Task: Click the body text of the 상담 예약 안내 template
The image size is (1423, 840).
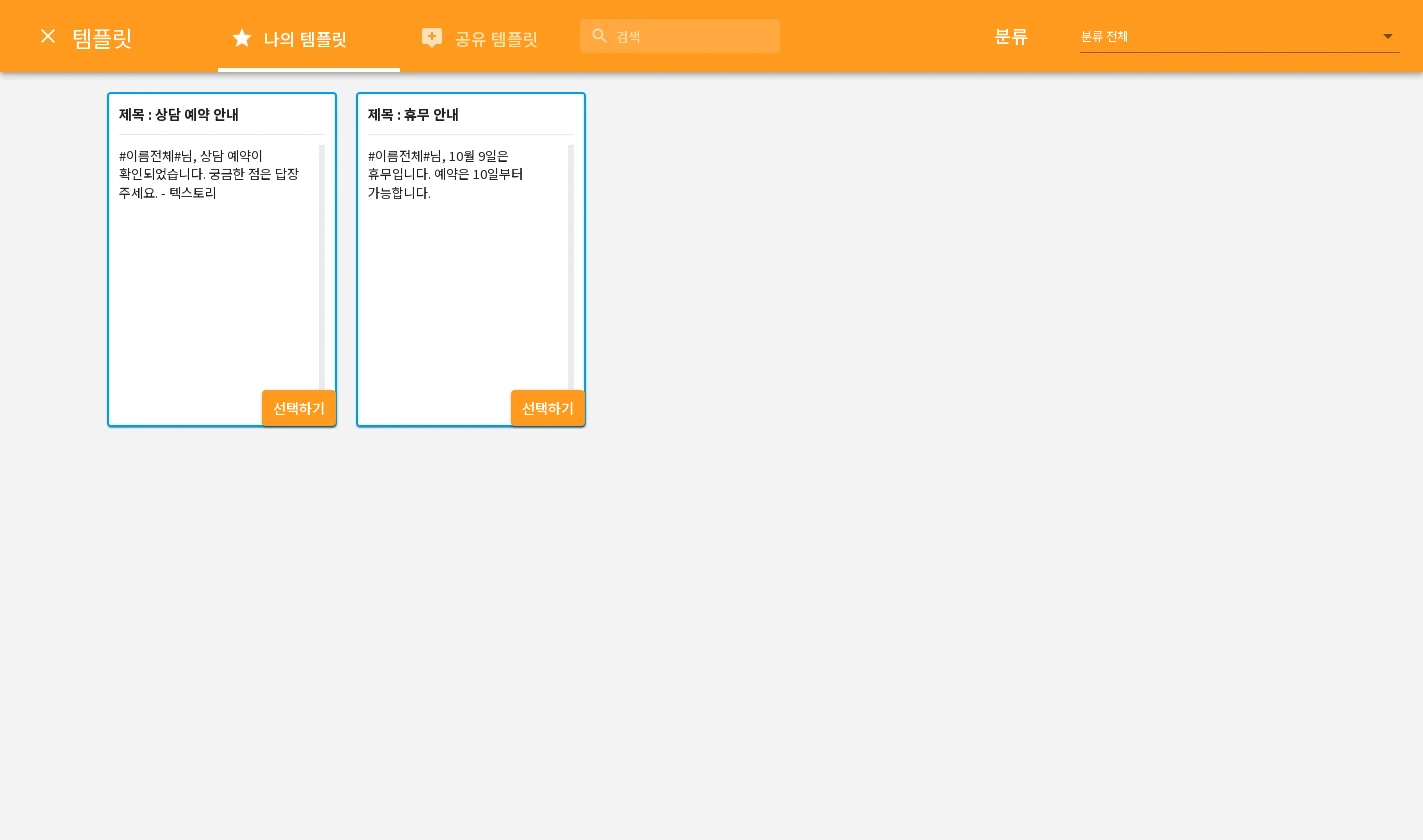Action: click(x=209, y=174)
